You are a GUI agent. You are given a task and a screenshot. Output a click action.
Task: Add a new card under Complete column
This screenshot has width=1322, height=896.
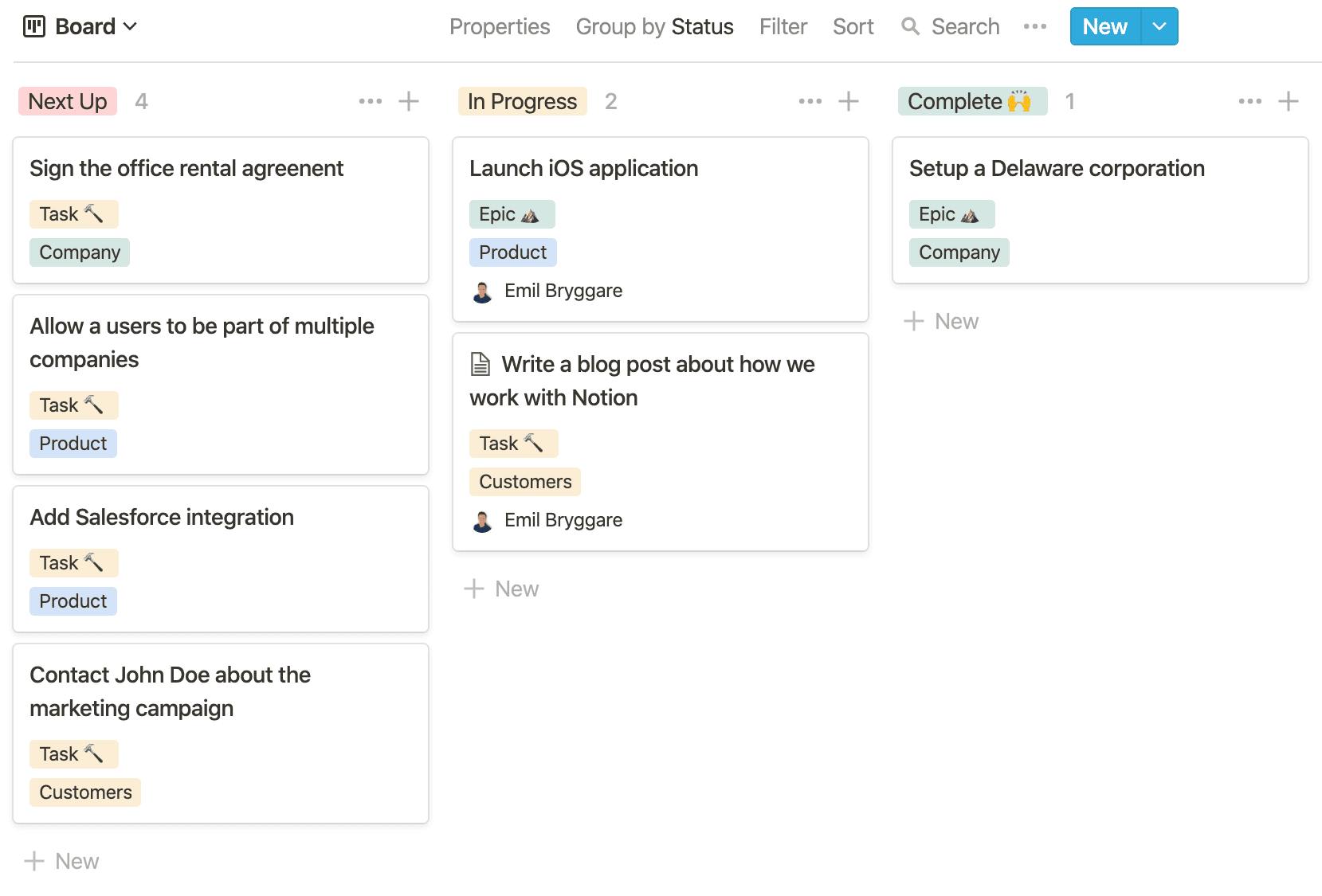click(x=942, y=321)
